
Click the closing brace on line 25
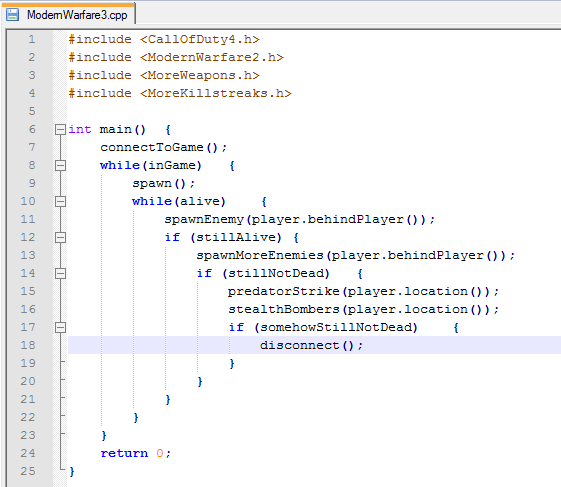coord(72,472)
